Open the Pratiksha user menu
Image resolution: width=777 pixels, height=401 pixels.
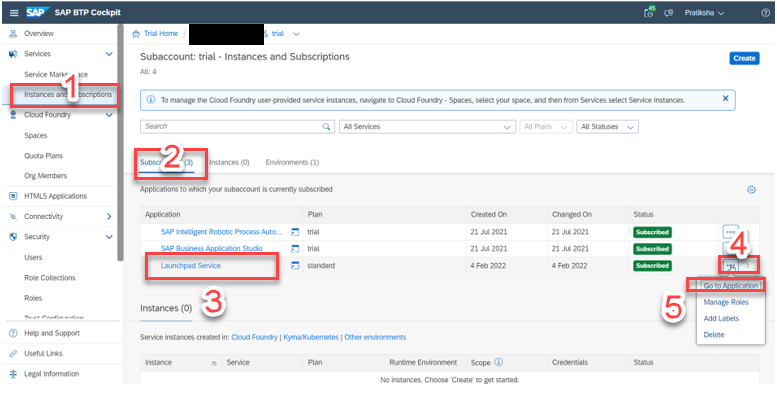(x=705, y=13)
